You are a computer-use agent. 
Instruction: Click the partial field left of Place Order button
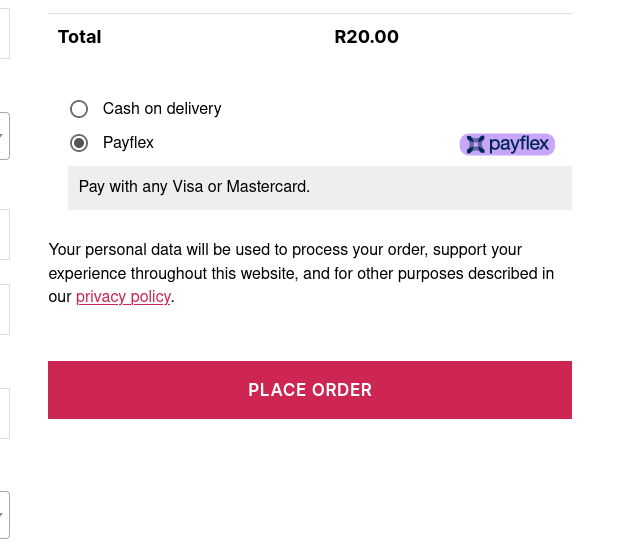tap(4, 414)
